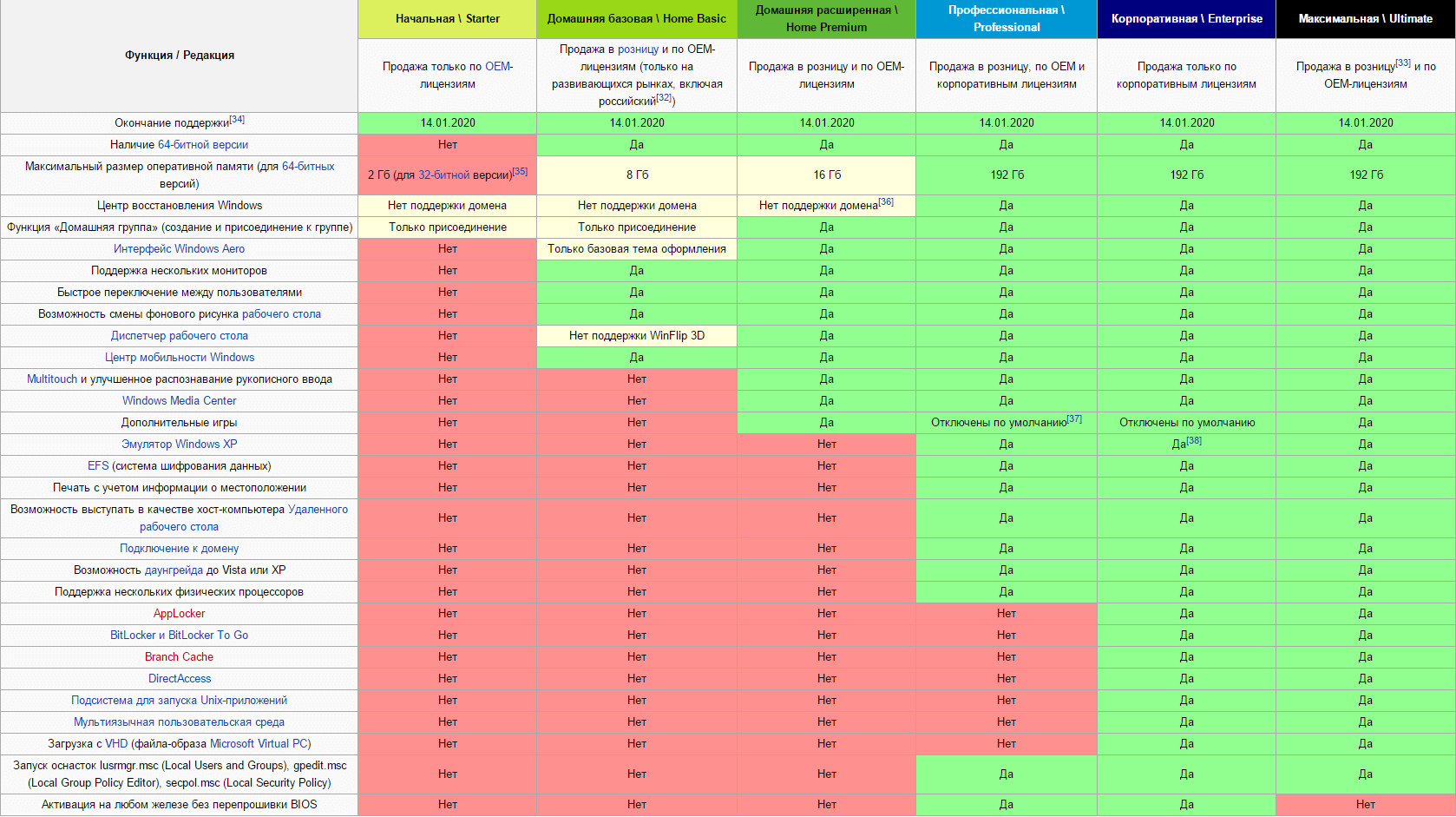
Task: Open the Branch Cache link
Action: pyautogui.click(x=179, y=656)
